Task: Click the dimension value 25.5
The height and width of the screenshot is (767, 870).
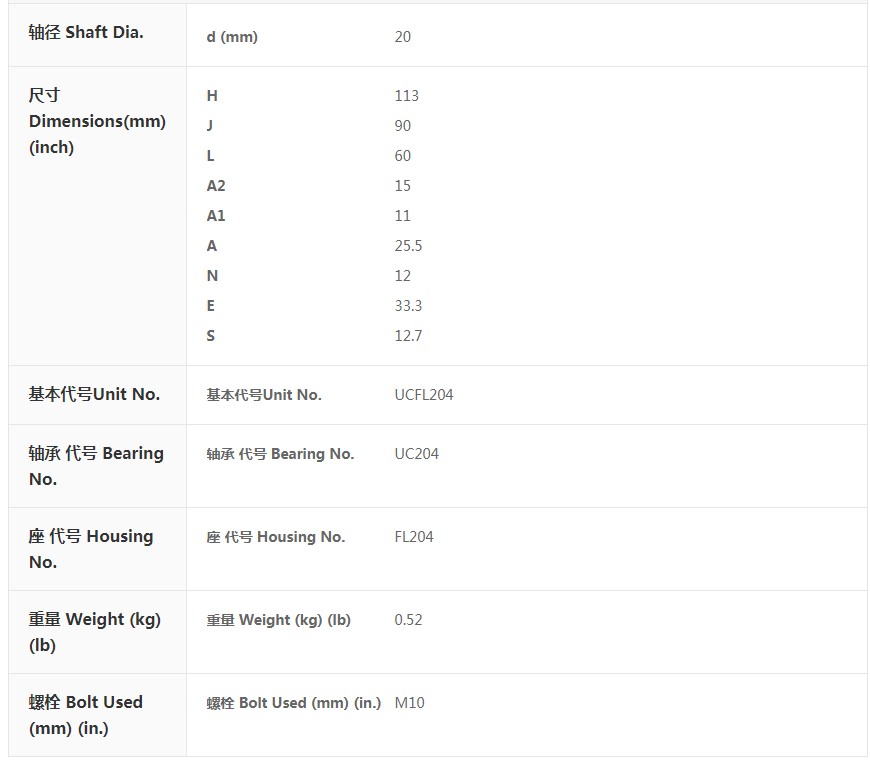Action: coord(408,246)
